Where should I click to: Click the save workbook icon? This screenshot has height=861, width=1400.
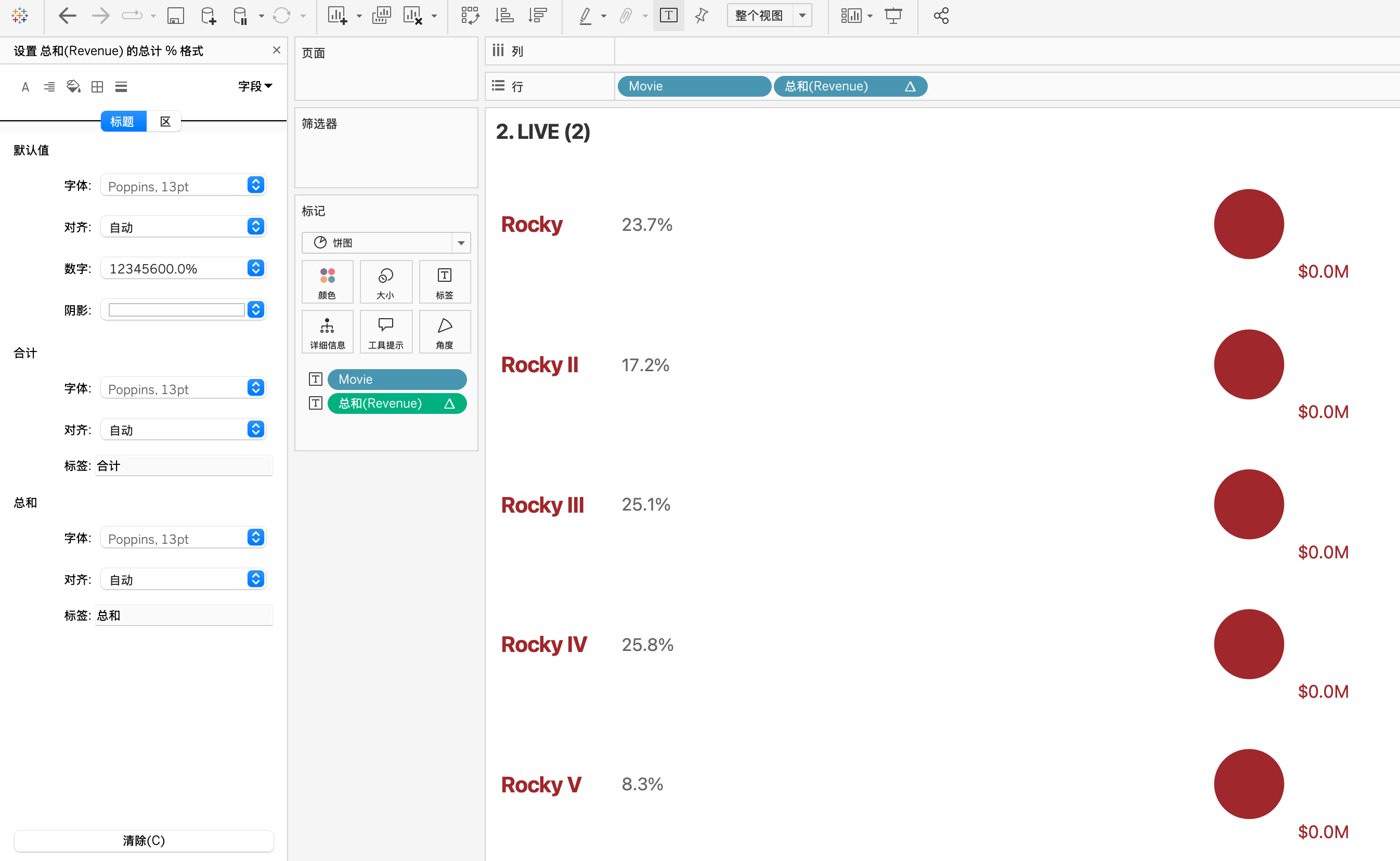[175, 16]
